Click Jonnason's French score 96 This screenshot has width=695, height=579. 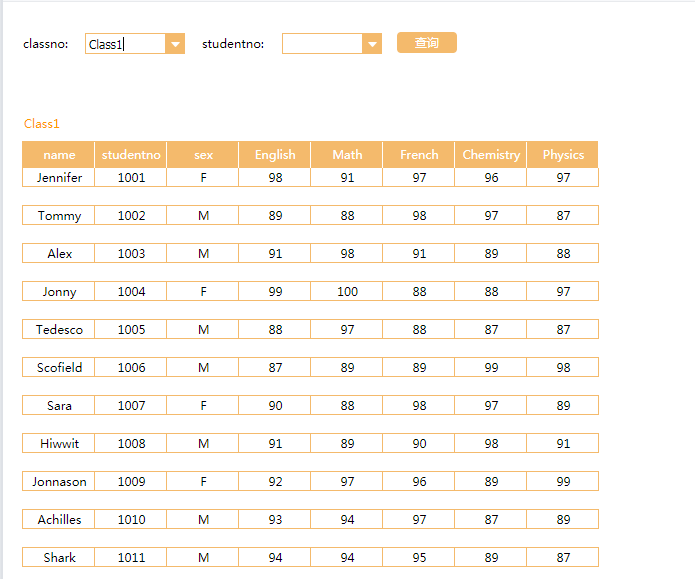(x=419, y=481)
